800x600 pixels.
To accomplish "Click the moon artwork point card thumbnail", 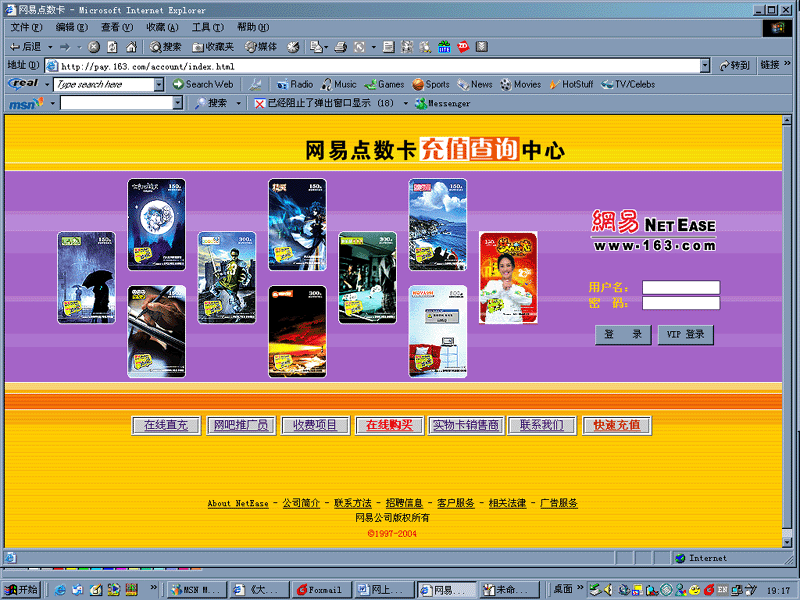I will point(156,224).
